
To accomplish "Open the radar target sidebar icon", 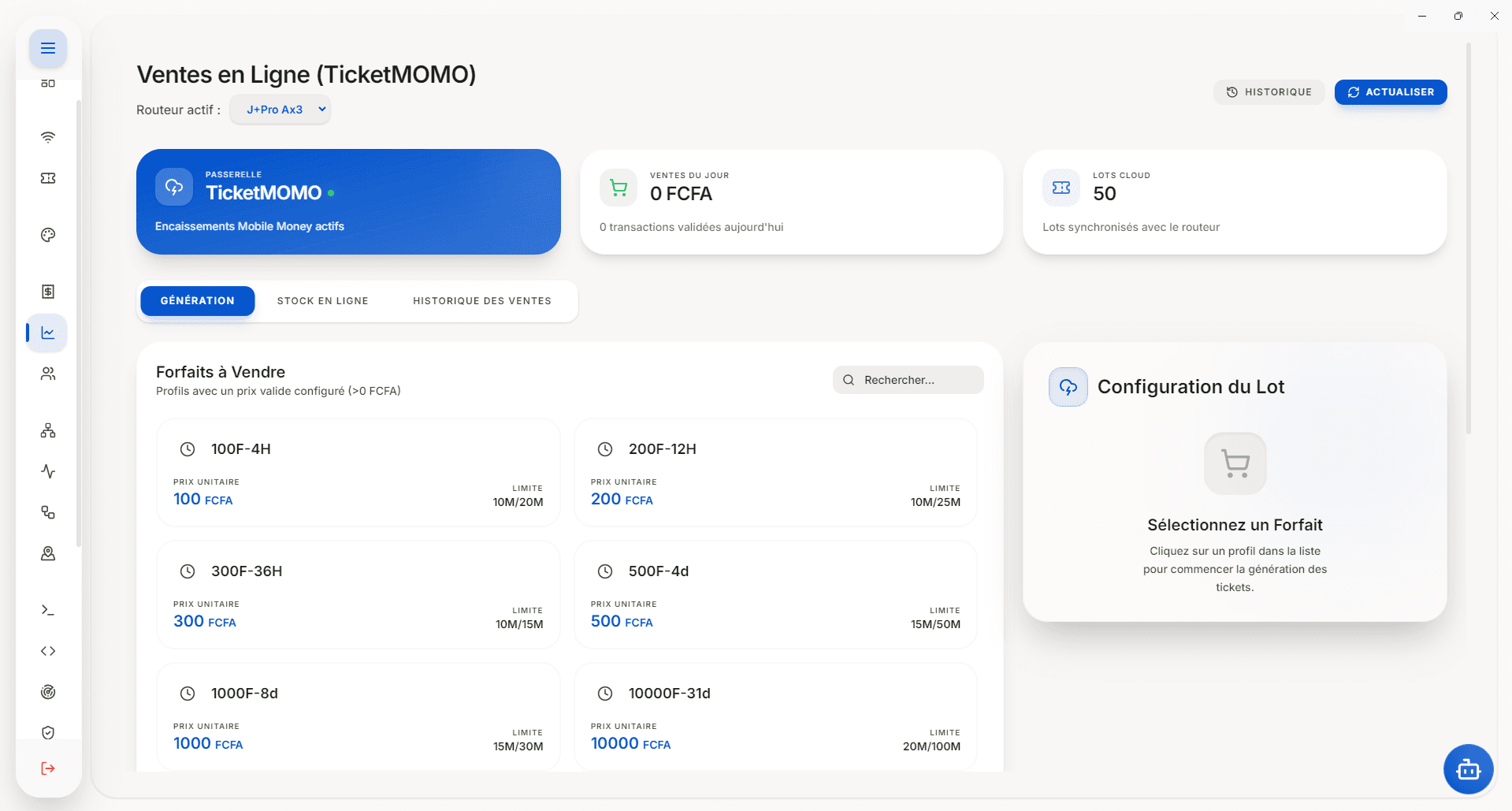I will click(48, 692).
